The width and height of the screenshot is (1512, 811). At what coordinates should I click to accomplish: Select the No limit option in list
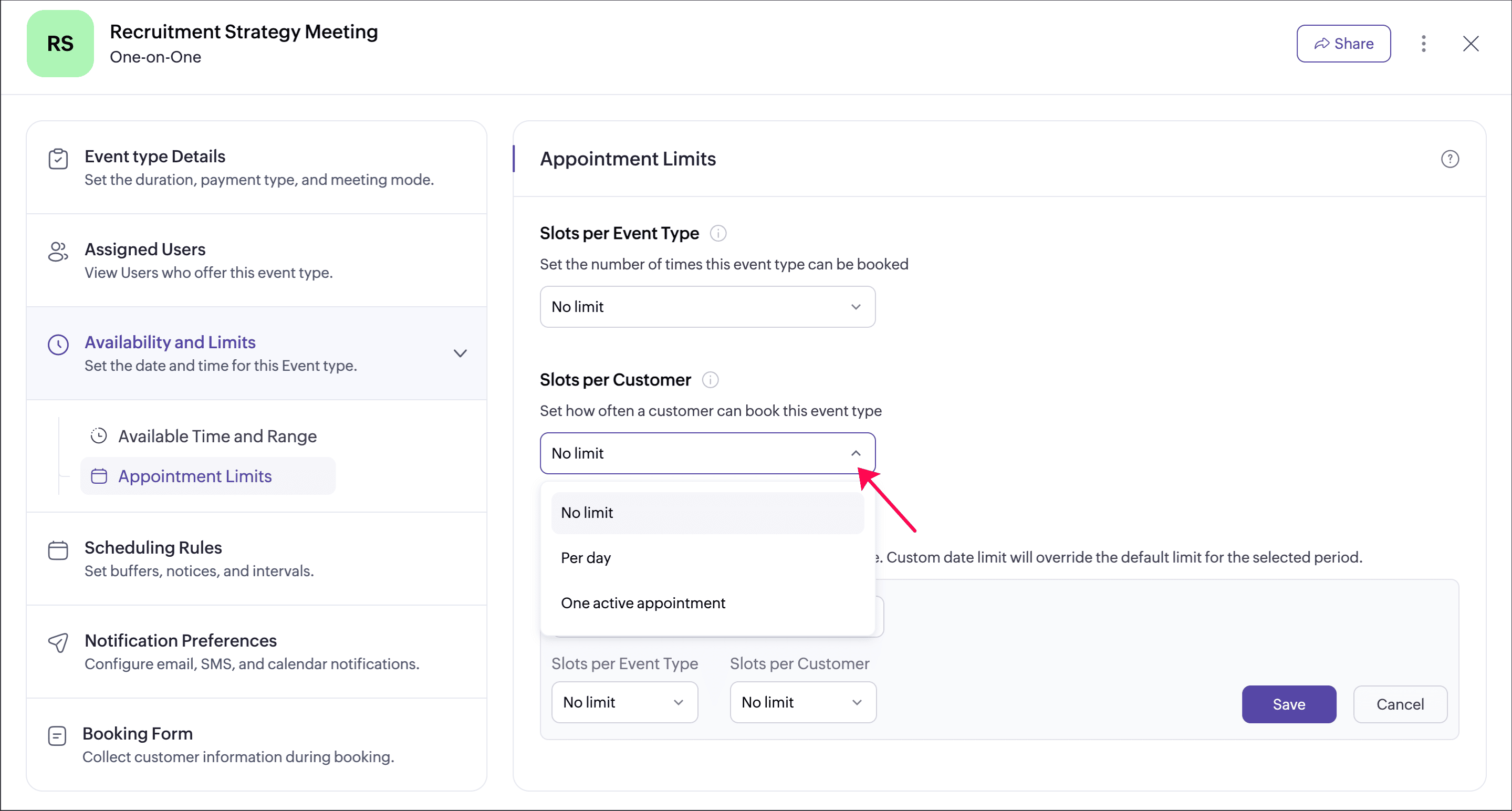(x=587, y=513)
